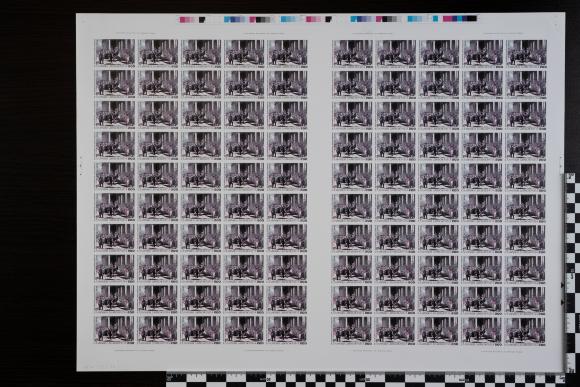The image size is (580, 387).
Task: Select the first stamp in the left pane's bottom row
Action: tap(115, 329)
